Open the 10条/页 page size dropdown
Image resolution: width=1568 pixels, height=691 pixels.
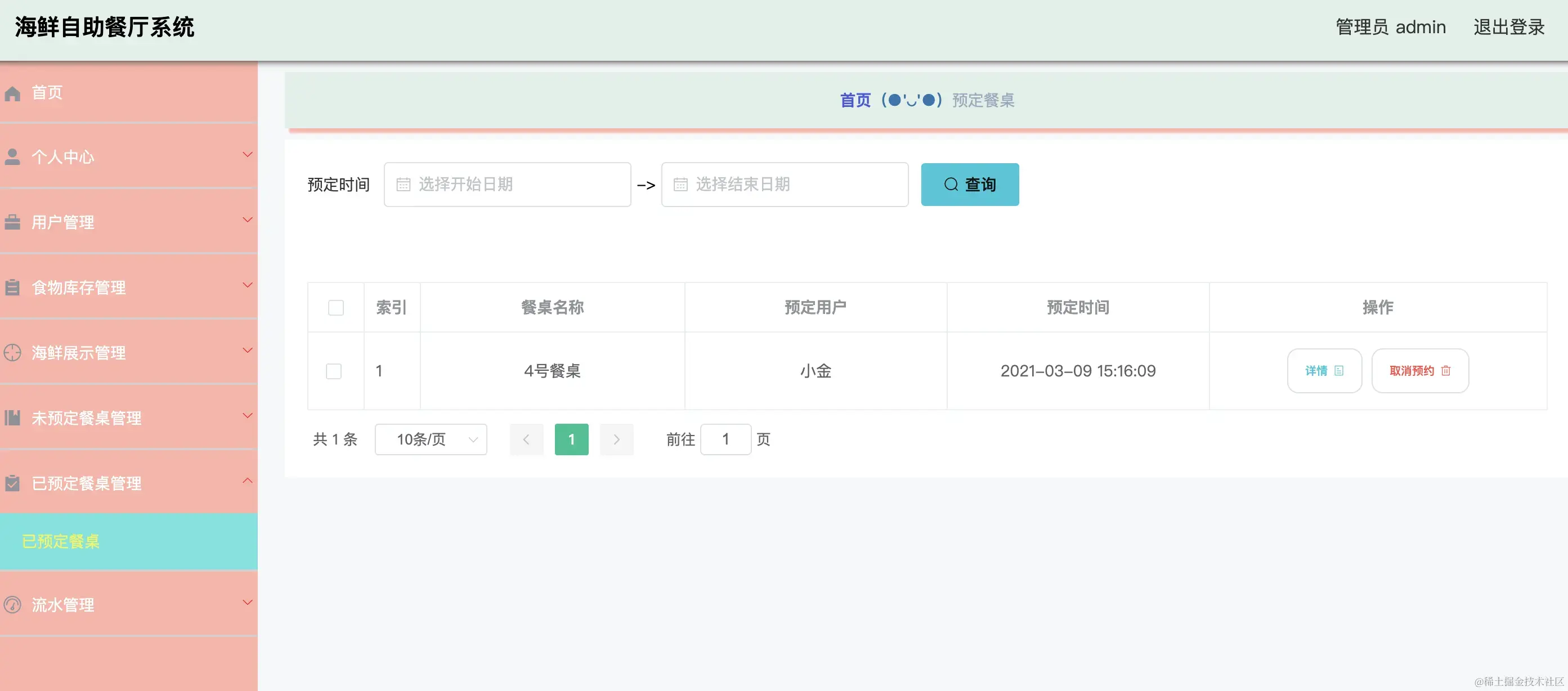(x=431, y=439)
